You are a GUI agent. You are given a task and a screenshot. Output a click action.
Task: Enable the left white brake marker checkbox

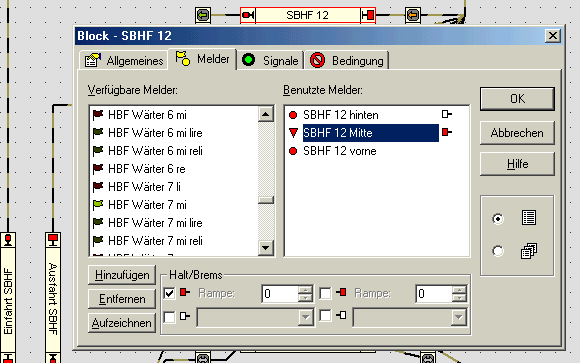[x=169, y=317]
